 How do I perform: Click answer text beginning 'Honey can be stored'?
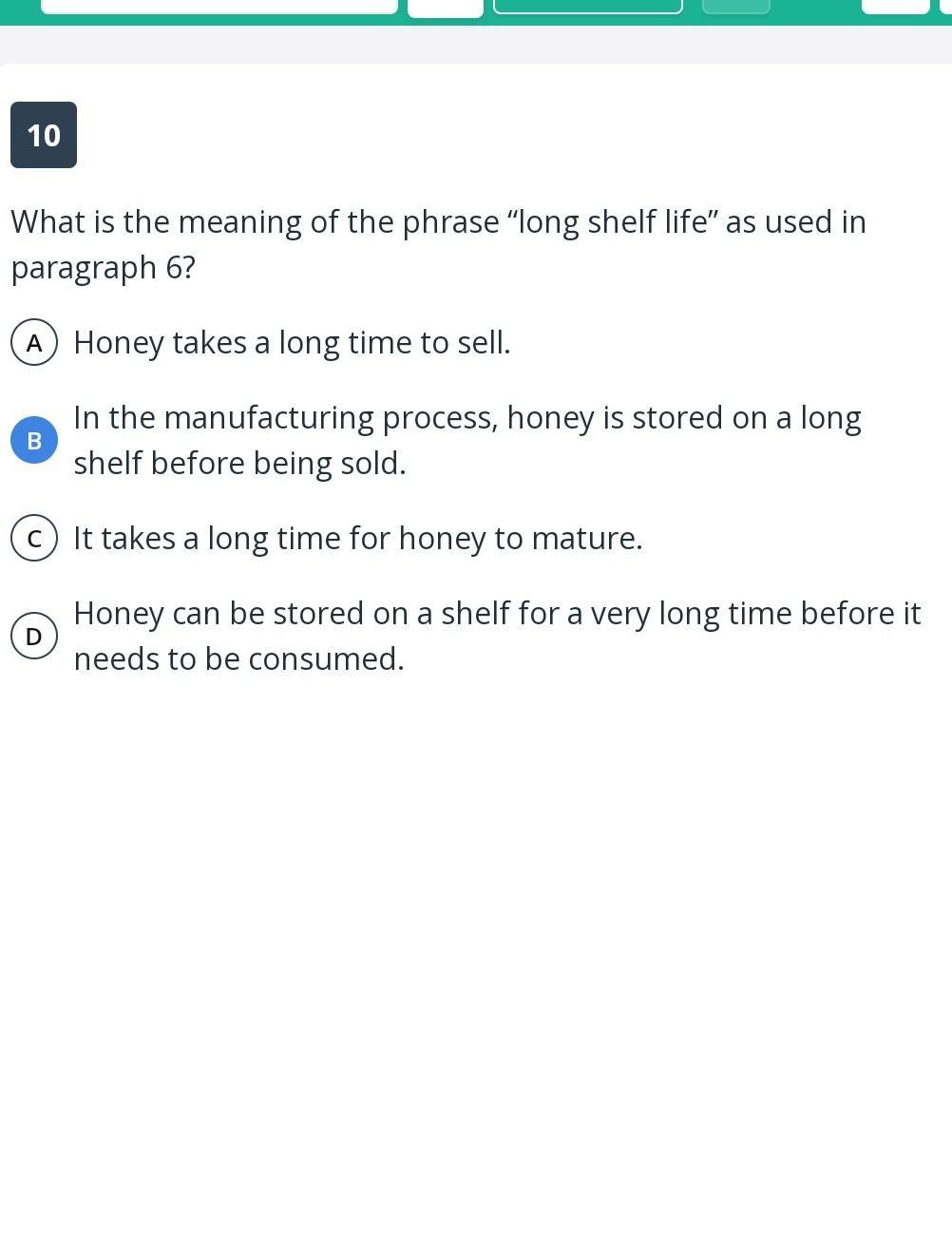pyautogui.click(x=496, y=614)
